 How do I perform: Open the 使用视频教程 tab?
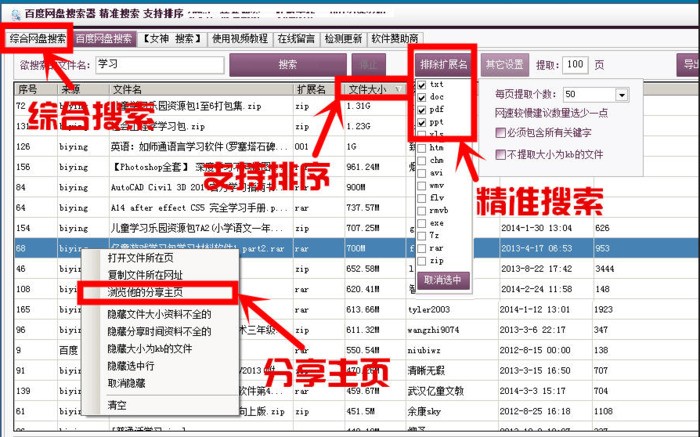coord(240,39)
